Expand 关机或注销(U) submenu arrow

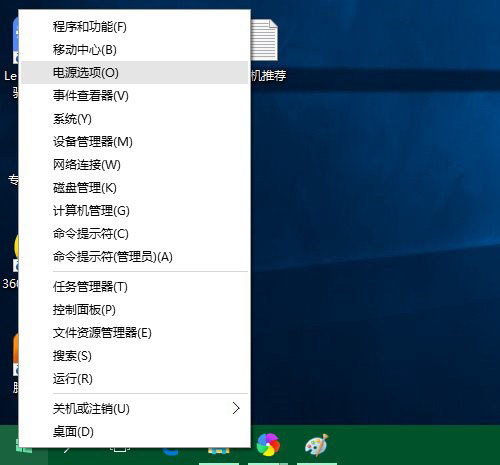236,408
